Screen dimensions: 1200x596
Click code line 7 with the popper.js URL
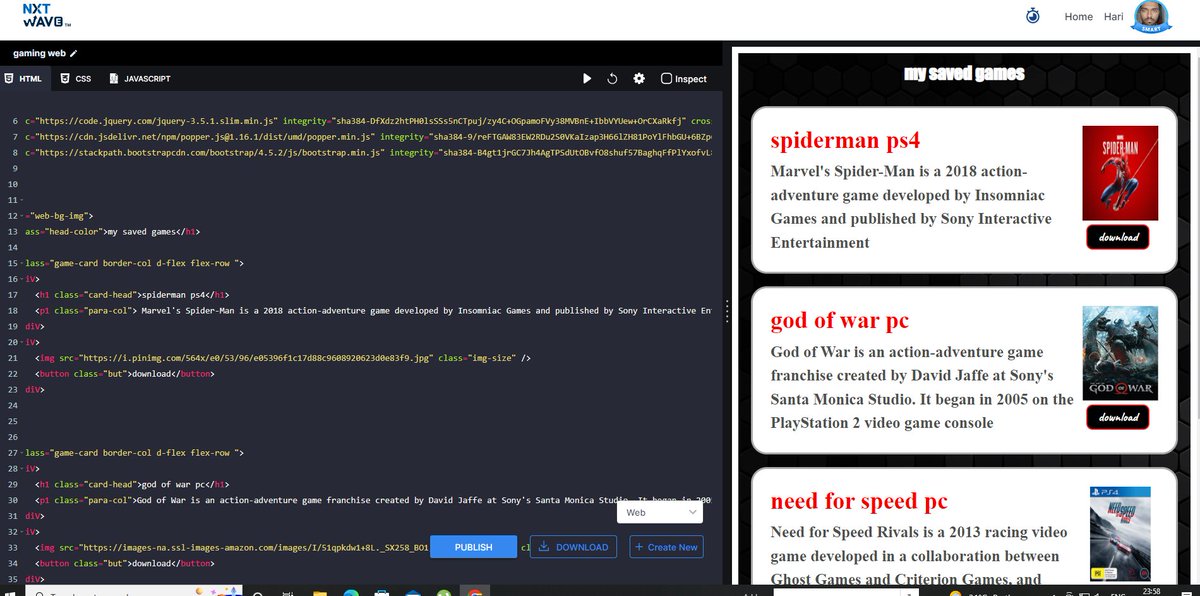(368, 136)
